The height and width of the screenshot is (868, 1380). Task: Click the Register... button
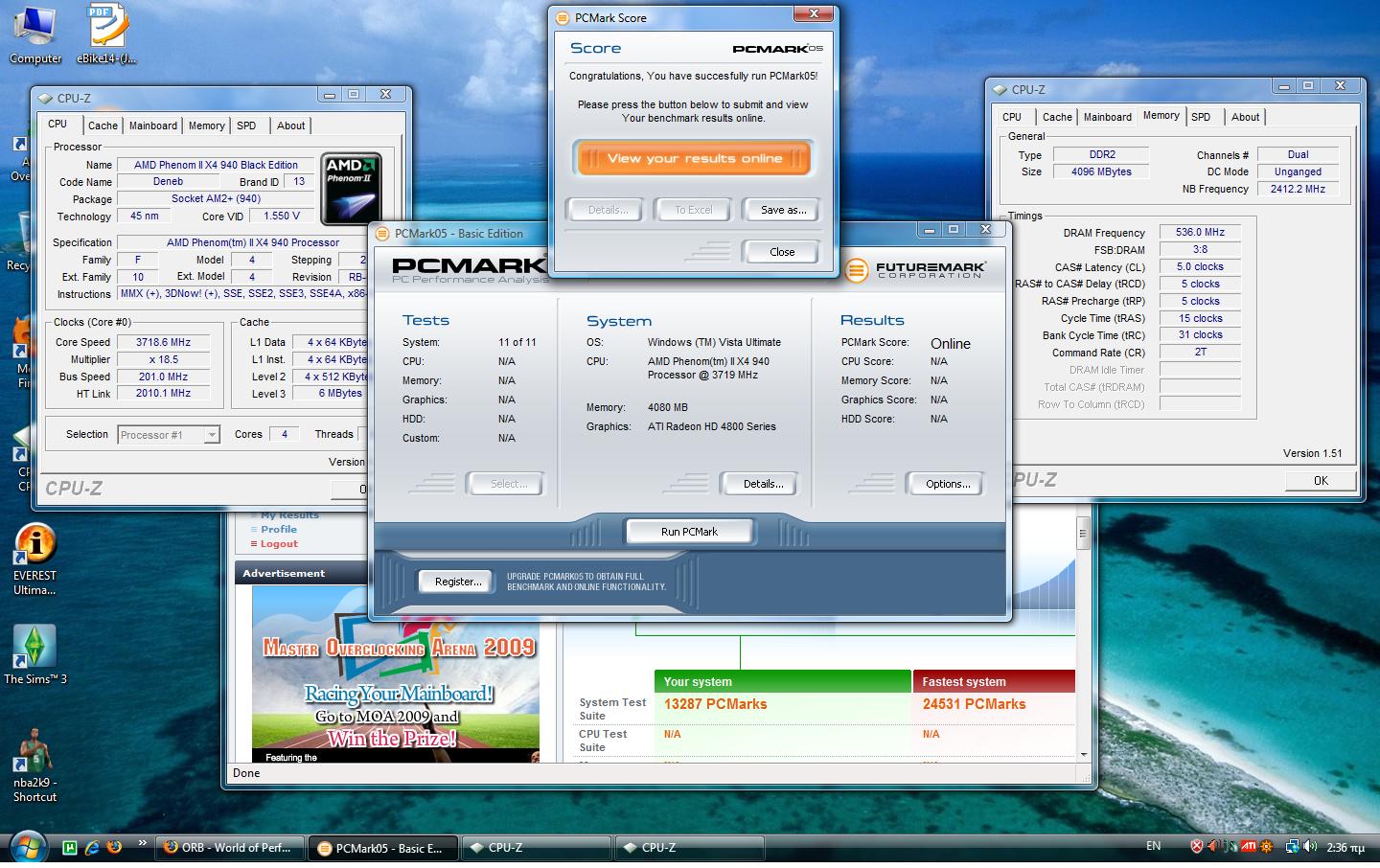(457, 582)
